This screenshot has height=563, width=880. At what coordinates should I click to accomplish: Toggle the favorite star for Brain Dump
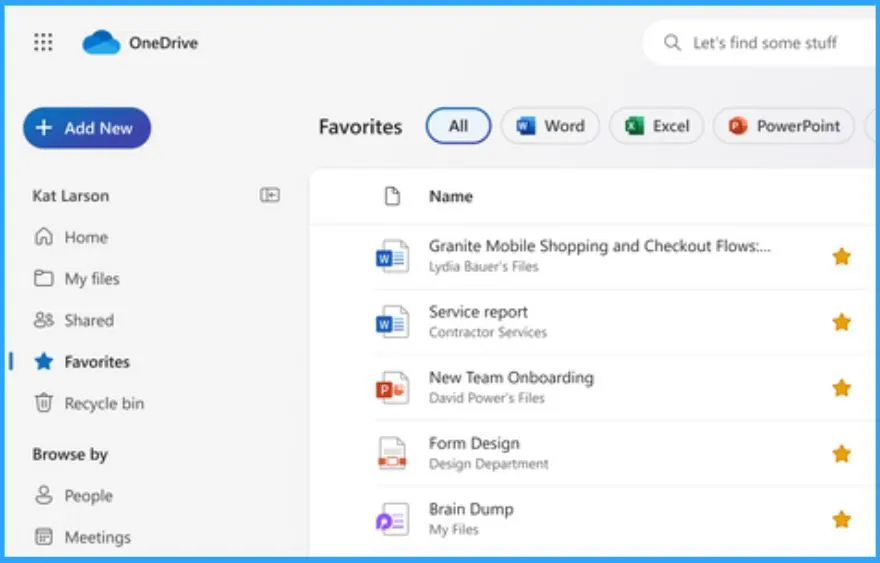tap(841, 519)
